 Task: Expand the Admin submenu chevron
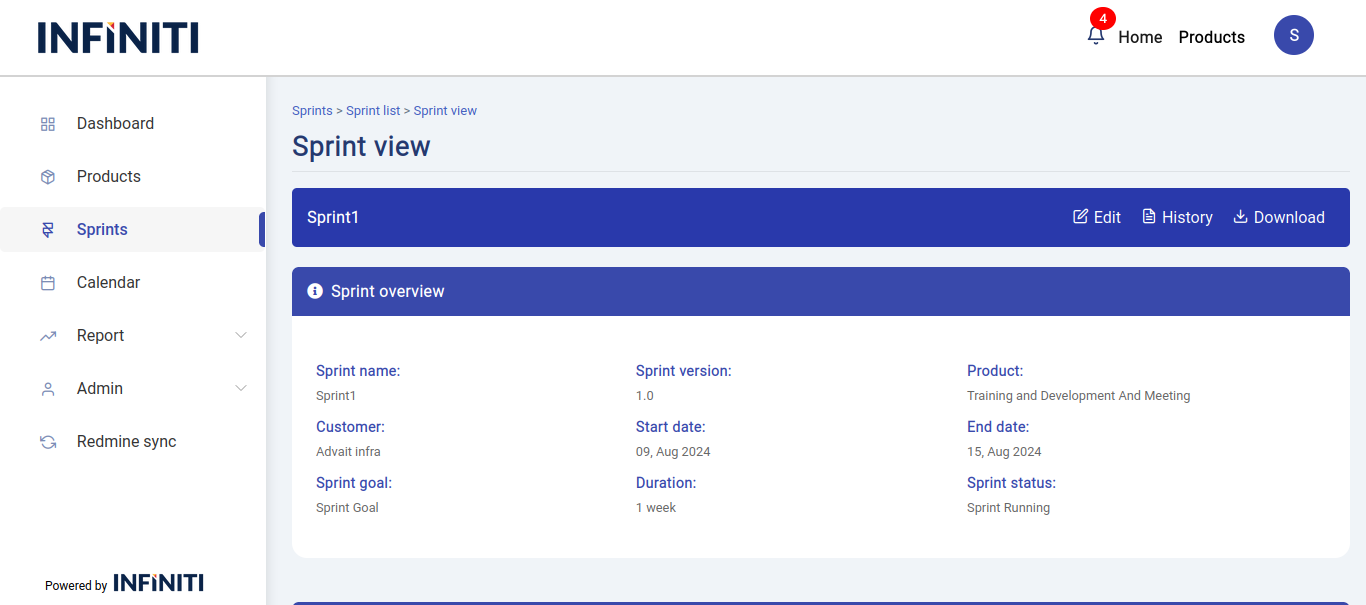[241, 388]
